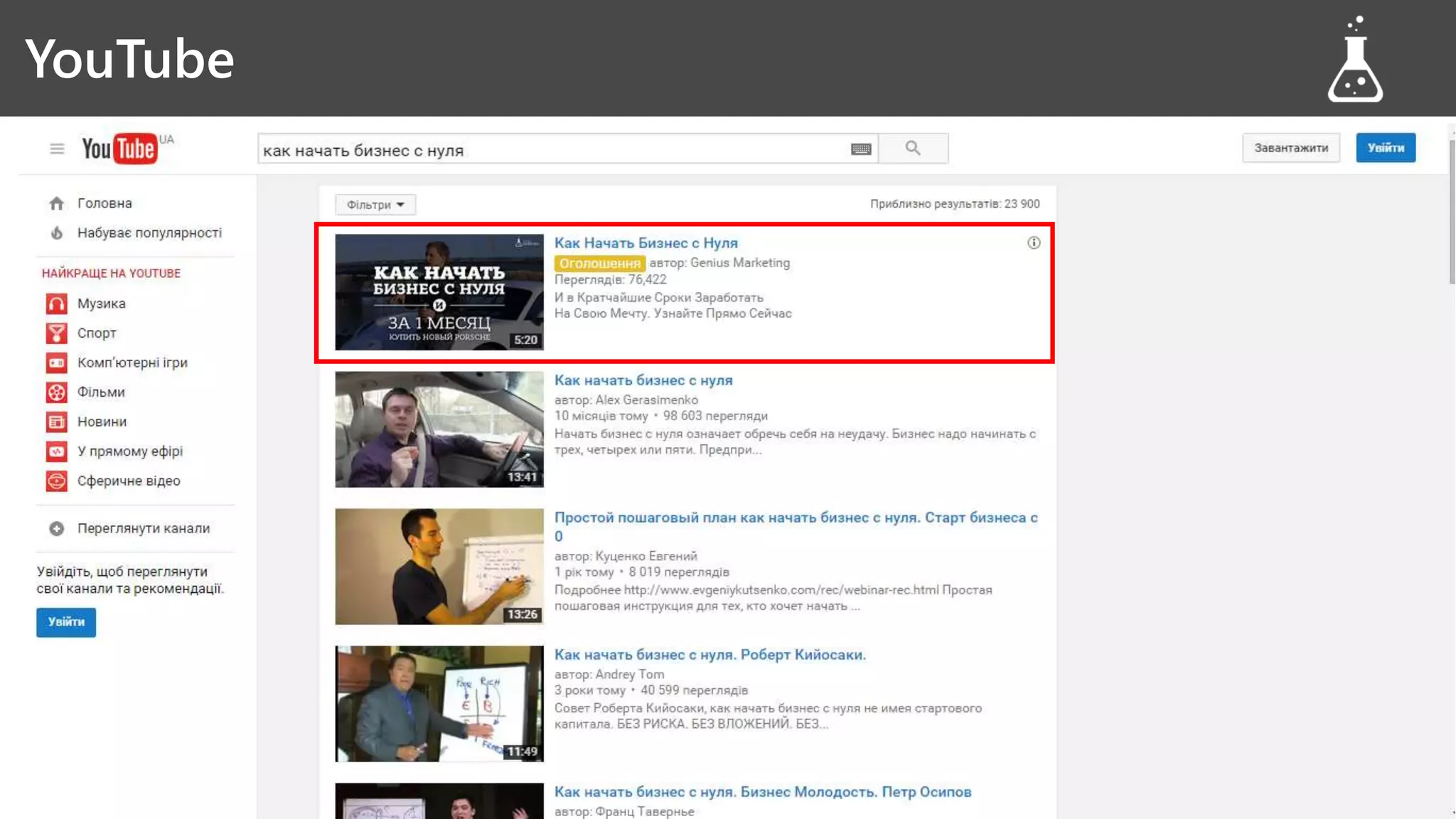Viewport: 1456px width, 819px height.
Task: Click the page vertical scrollbar thumb
Action: click(1452, 211)
